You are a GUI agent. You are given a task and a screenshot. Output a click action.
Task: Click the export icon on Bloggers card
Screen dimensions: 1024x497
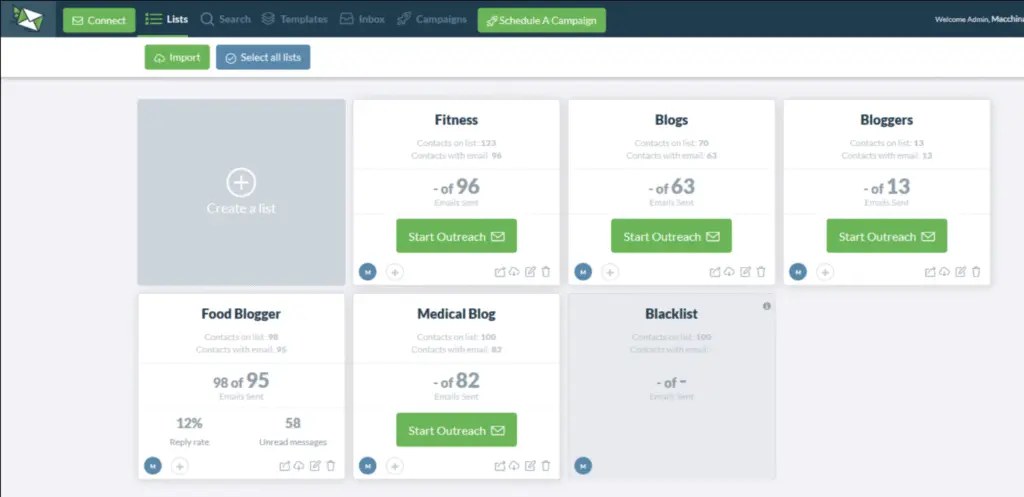pos(929,272)
